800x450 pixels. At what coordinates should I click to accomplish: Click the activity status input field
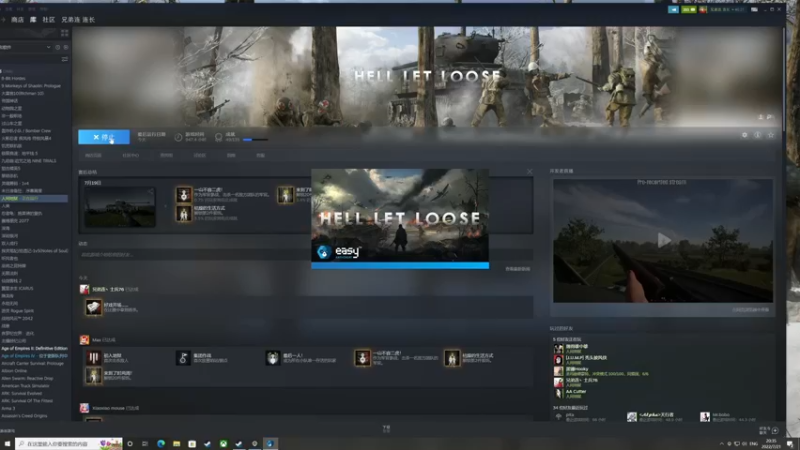306,254
